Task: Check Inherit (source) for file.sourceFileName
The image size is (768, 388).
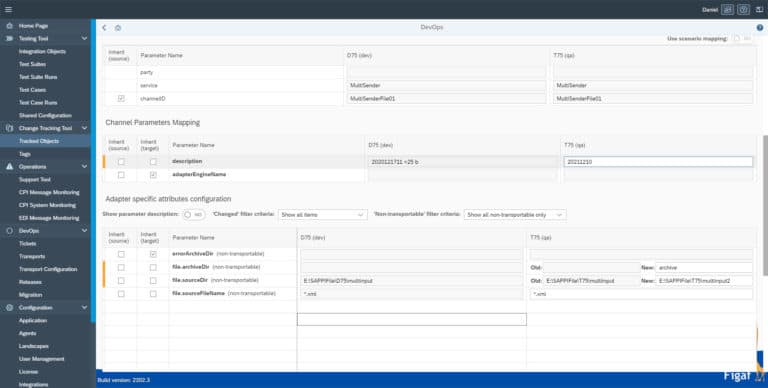Action: pos(121,294)
